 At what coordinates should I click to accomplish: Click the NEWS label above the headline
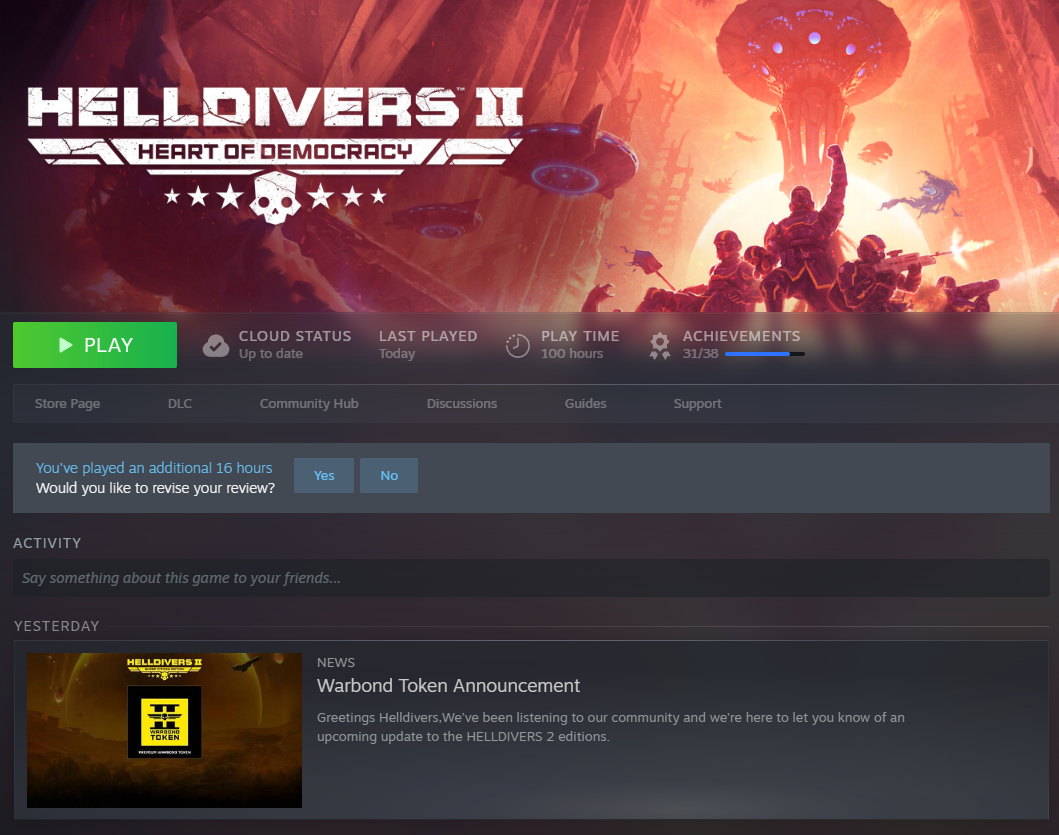click(336, 663)
